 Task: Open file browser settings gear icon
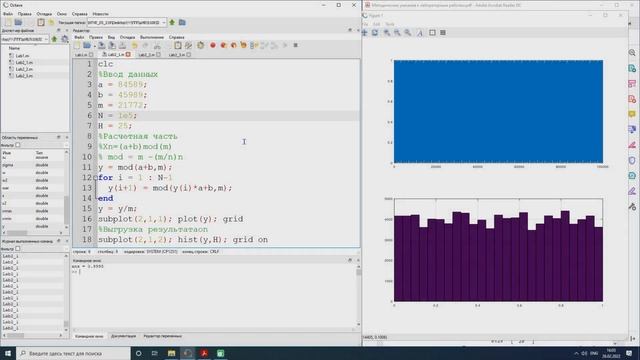click(64, 39)
